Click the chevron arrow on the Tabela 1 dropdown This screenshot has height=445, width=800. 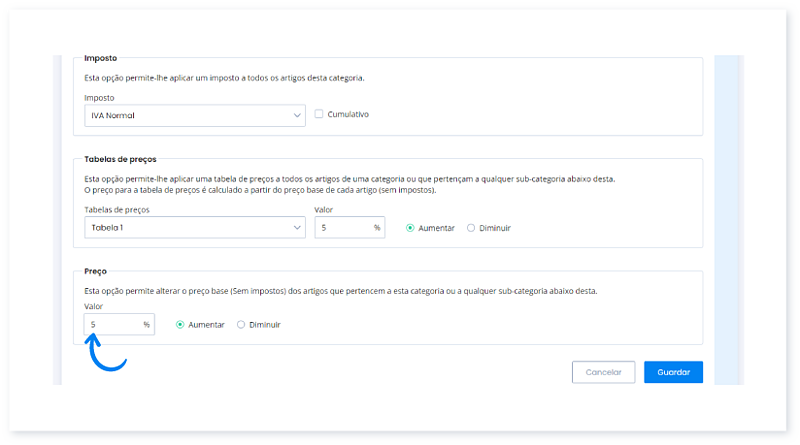tap(297, 227)
